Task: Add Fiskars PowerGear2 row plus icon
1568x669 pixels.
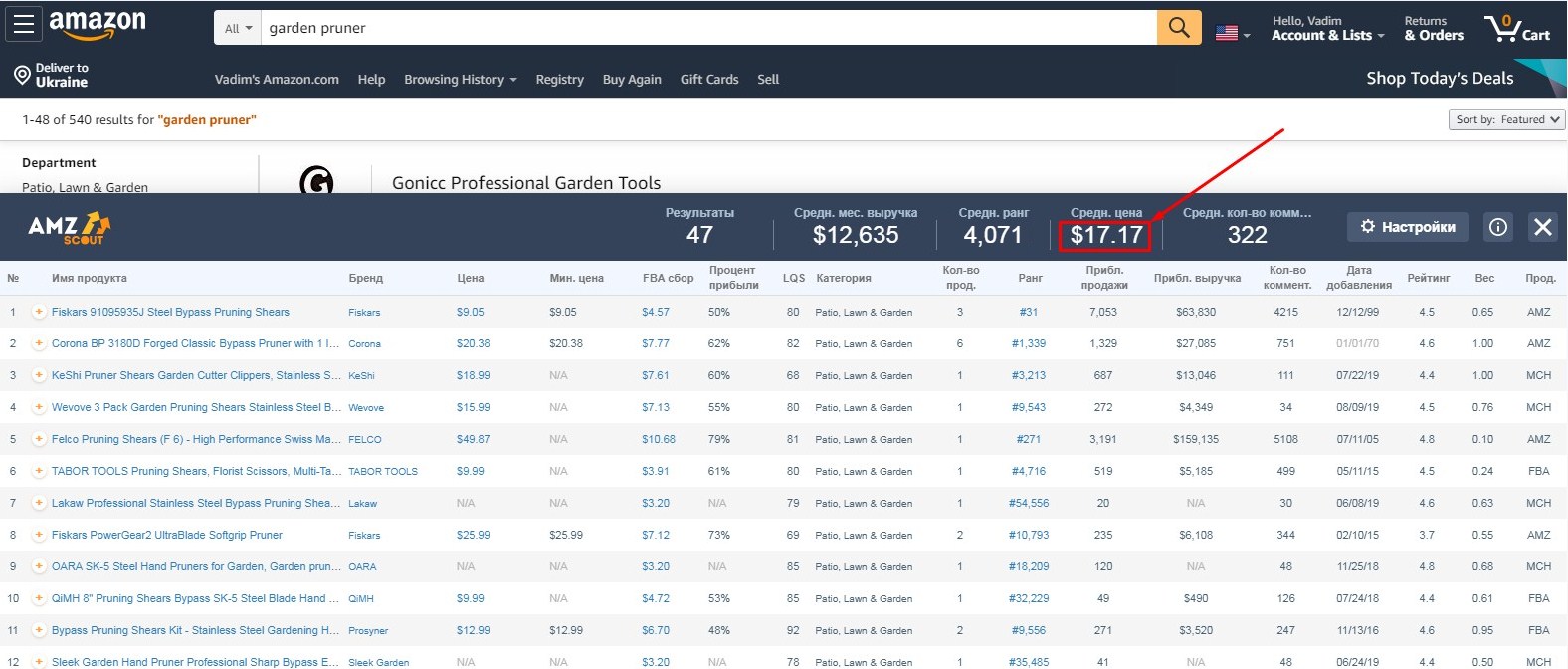Action: point(39,535)
